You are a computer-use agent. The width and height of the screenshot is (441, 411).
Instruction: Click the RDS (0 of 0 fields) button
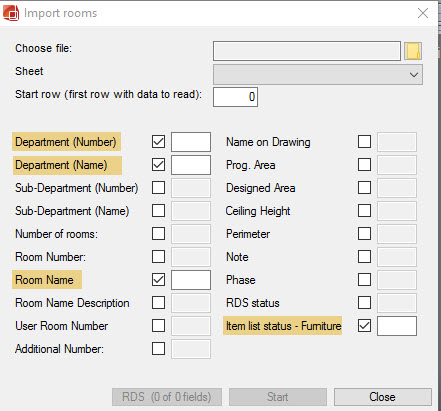[167, 397]
